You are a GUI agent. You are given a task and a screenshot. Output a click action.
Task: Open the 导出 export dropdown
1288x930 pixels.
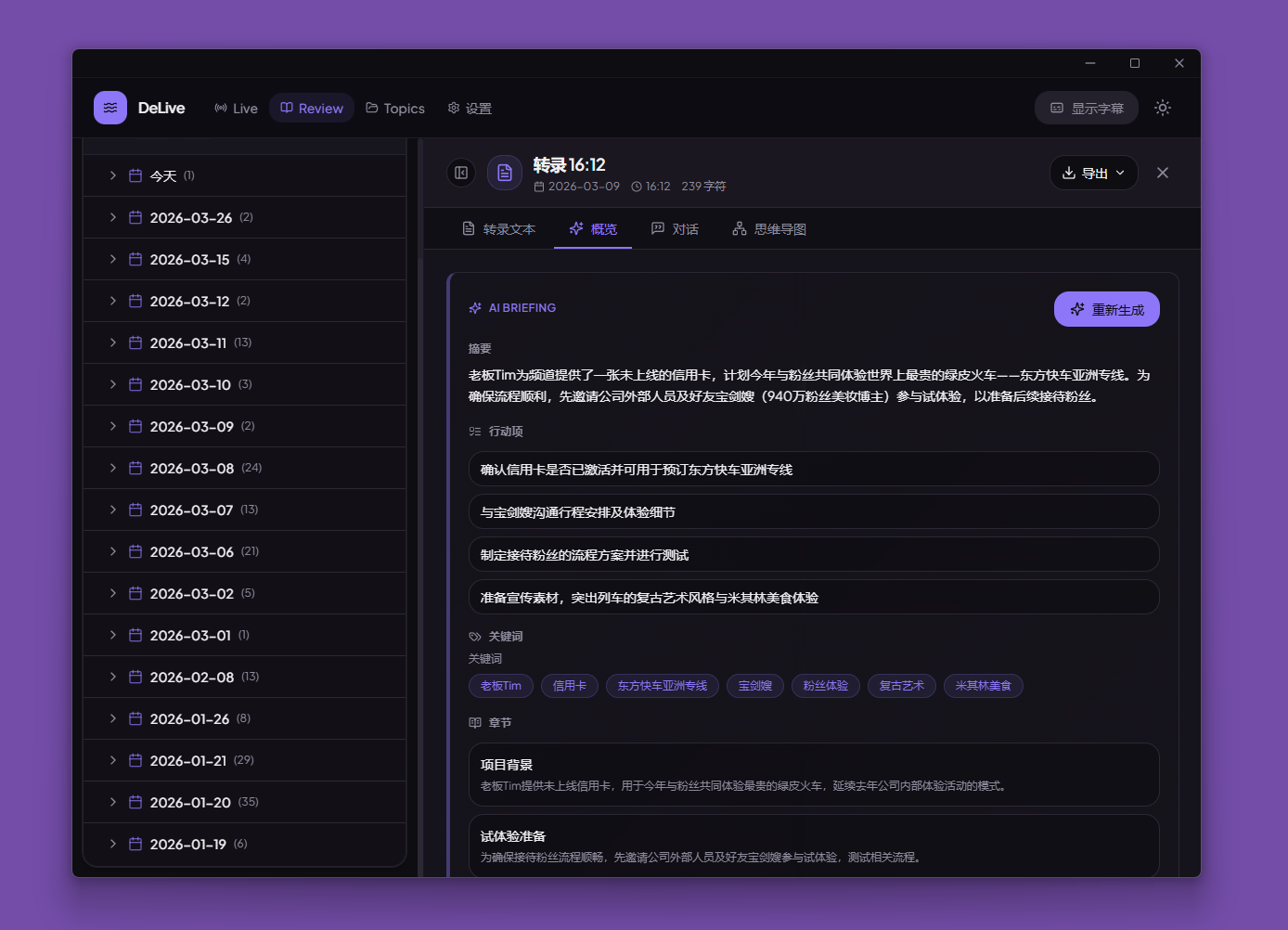pyautogui.click(x=1093, y=173)
